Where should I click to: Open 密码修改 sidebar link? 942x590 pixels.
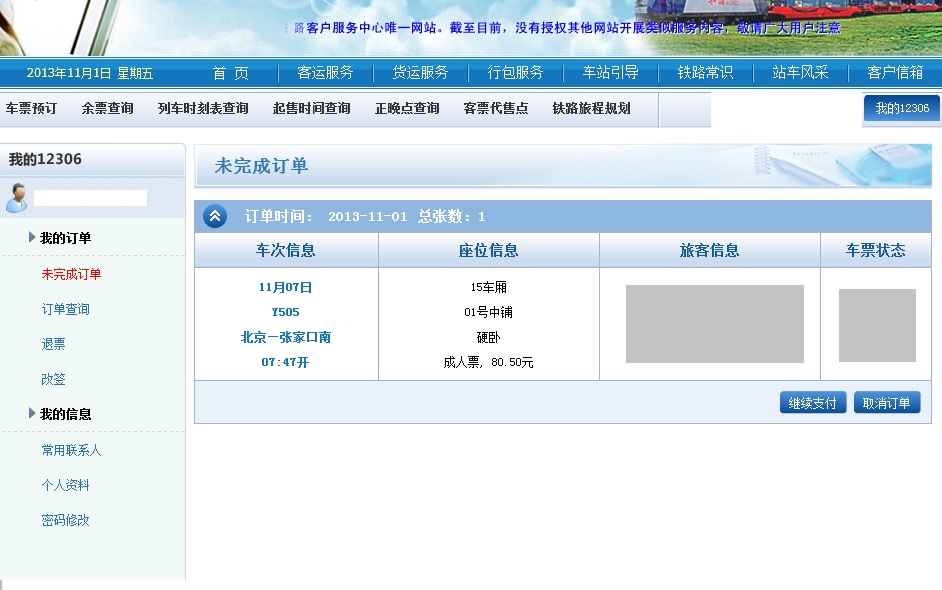point(65,520)
